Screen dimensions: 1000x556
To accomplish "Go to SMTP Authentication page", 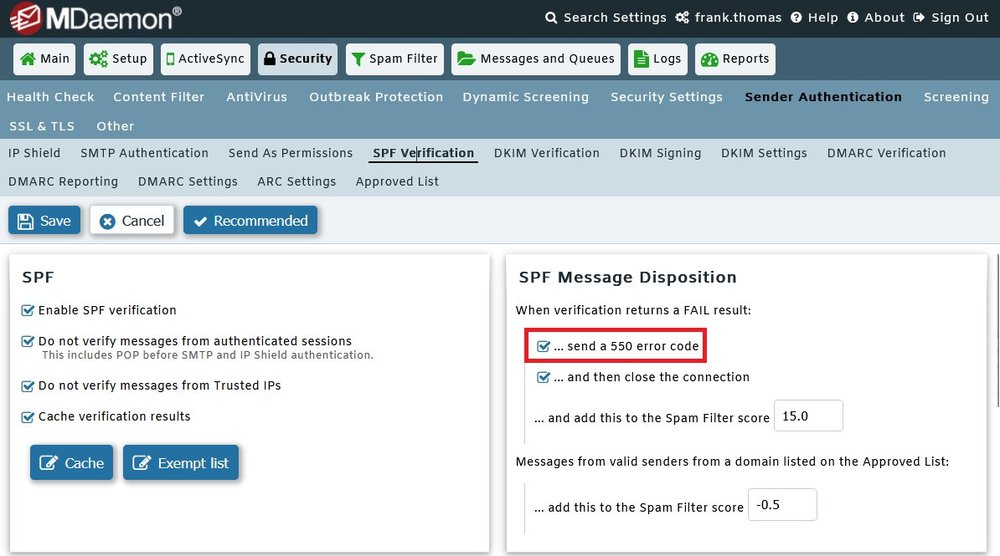I will point(144,153).
